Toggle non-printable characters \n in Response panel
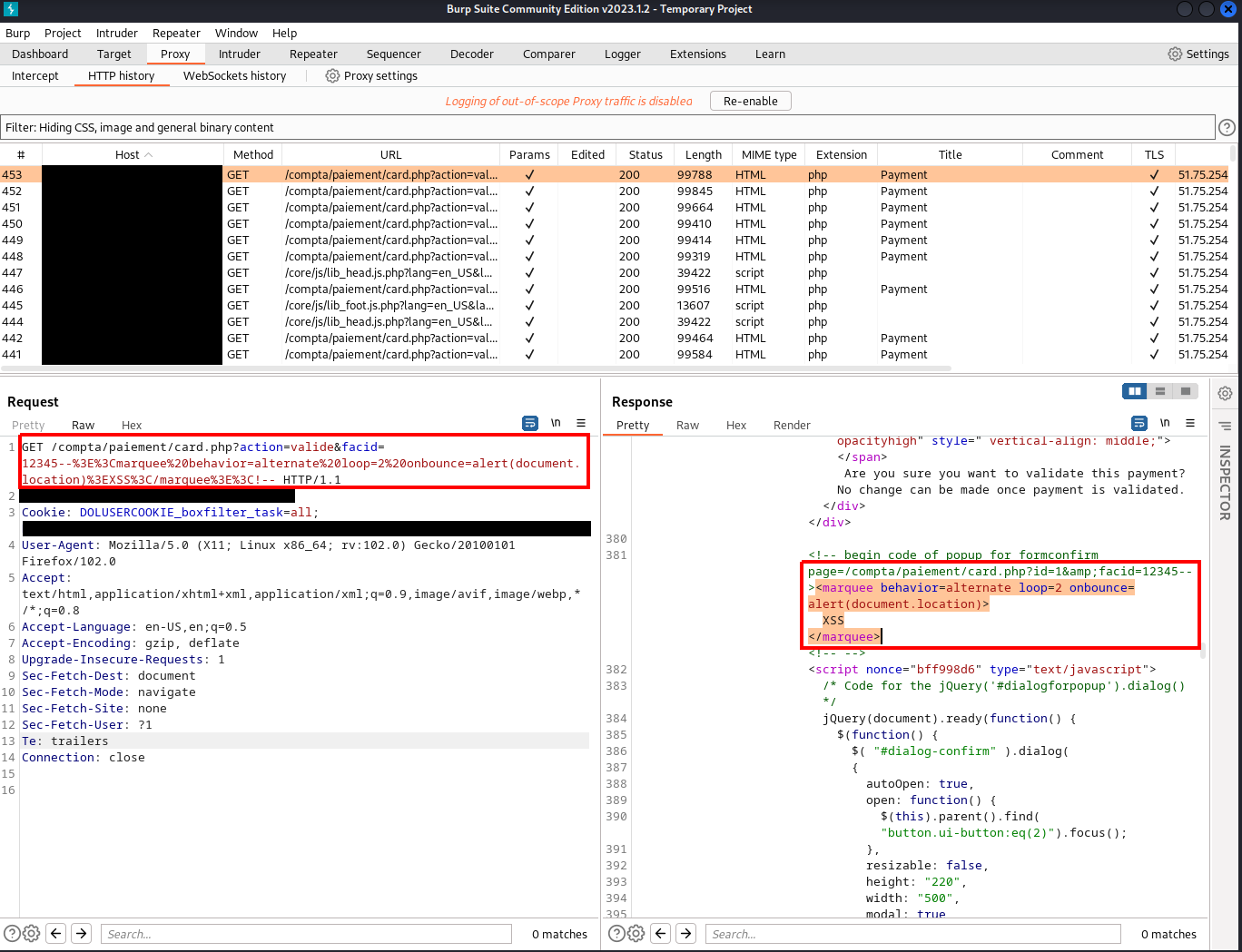This screenshot has width=1242, height=952. [1165, 423]
